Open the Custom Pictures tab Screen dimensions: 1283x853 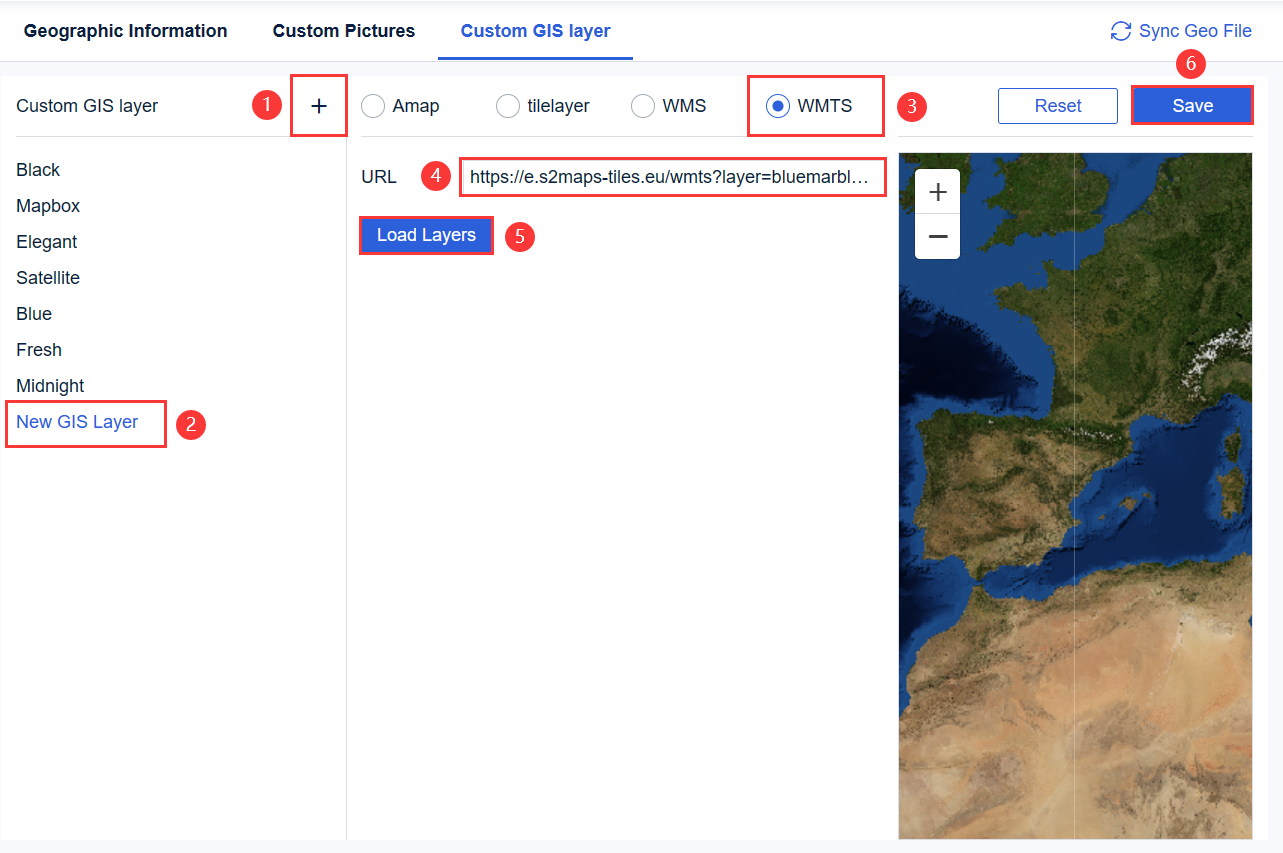343,30
